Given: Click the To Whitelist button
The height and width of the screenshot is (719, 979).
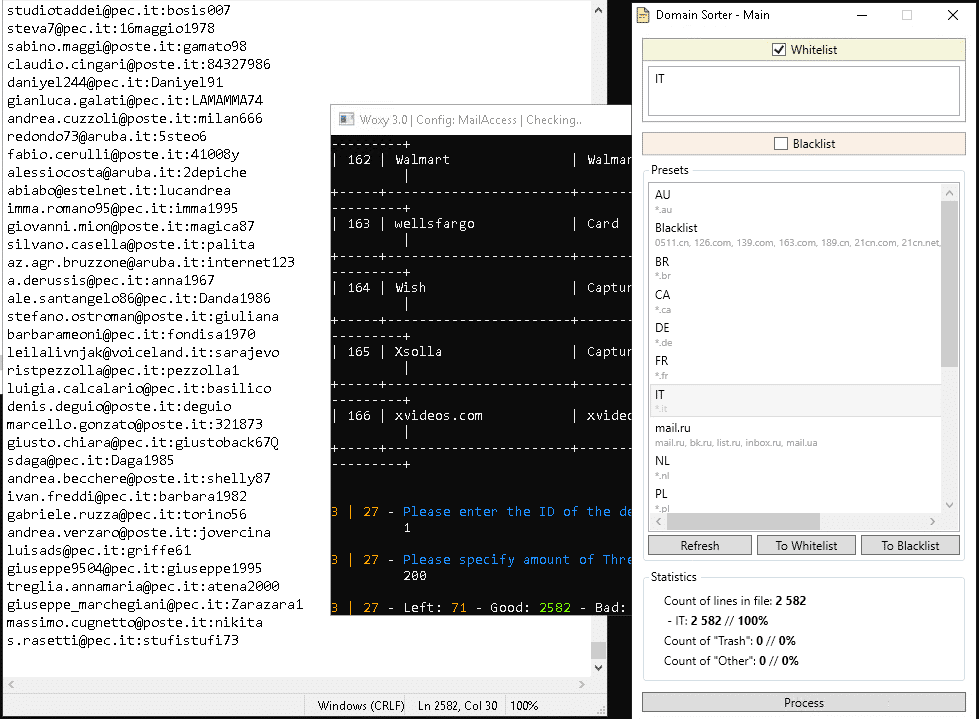Looking at the screenshot, I should point(805,545).
